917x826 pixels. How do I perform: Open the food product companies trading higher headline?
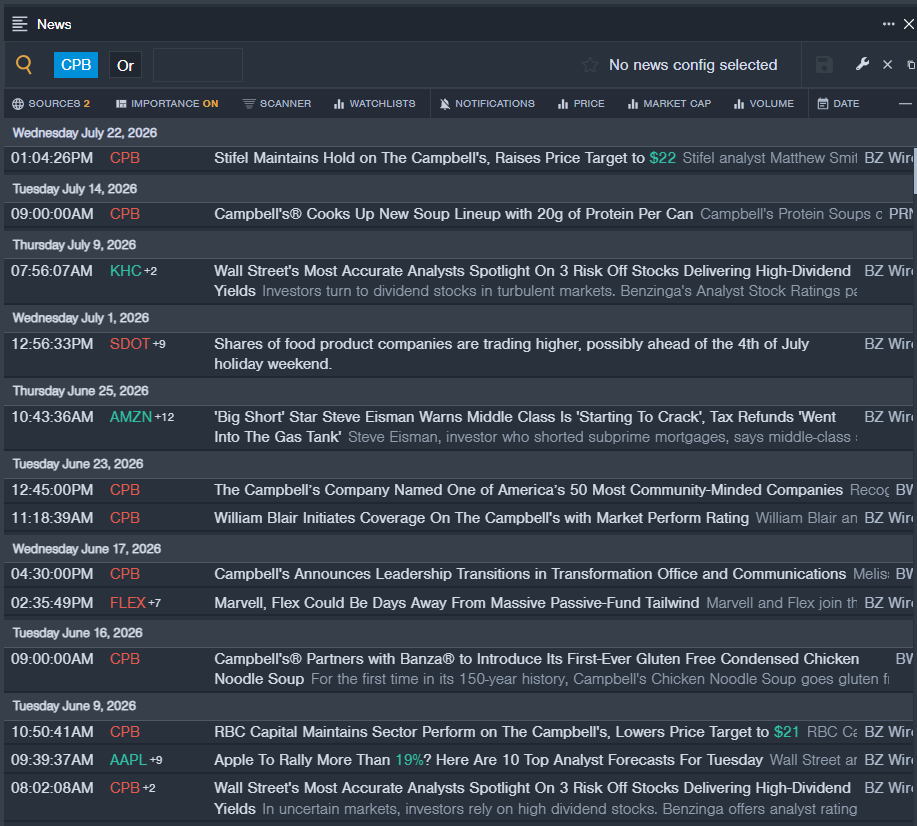click(511, 354)
